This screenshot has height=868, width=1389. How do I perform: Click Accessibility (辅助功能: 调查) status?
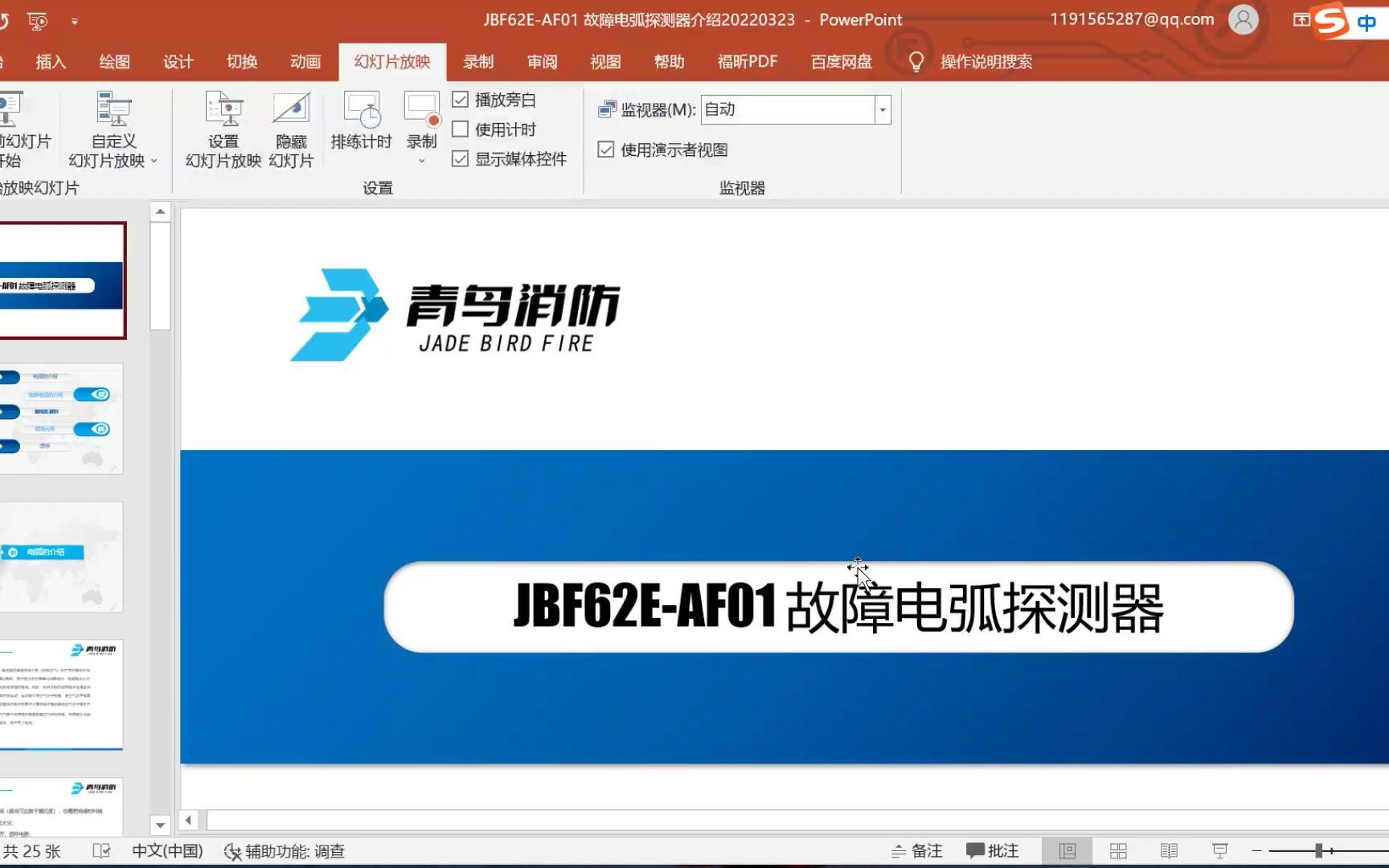pos(285,851)
